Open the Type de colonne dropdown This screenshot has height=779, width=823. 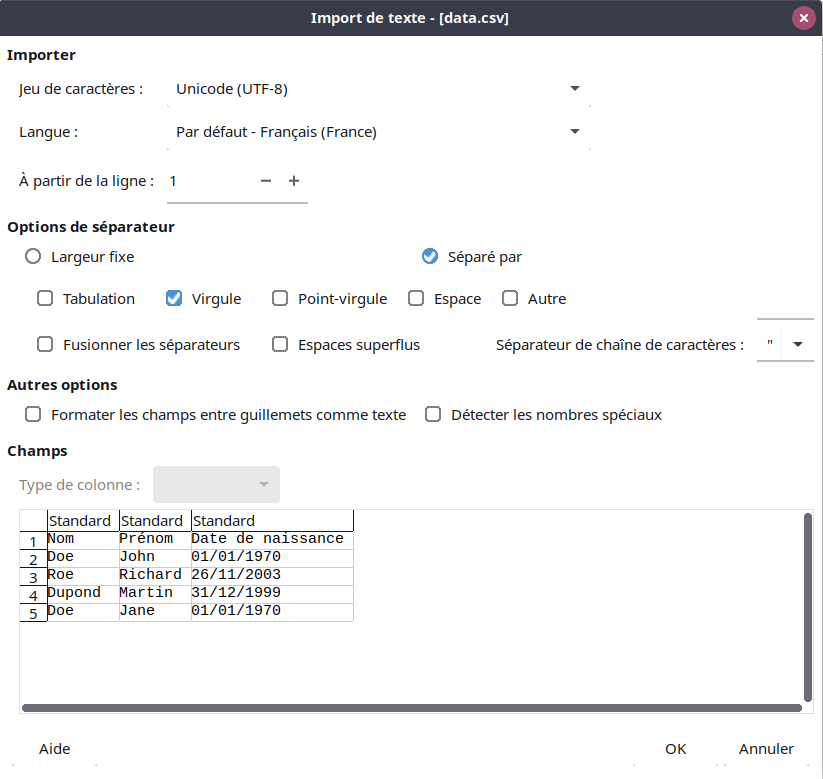click(x=216, y=485)
